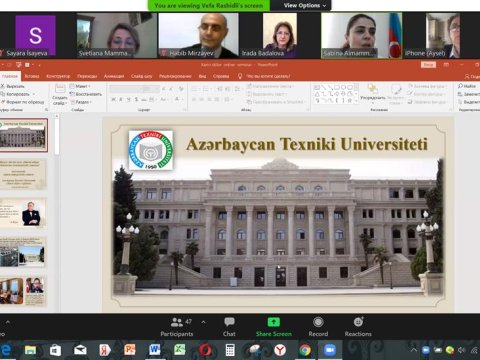Click the Упорядочить arrange button

coord(373,93)
